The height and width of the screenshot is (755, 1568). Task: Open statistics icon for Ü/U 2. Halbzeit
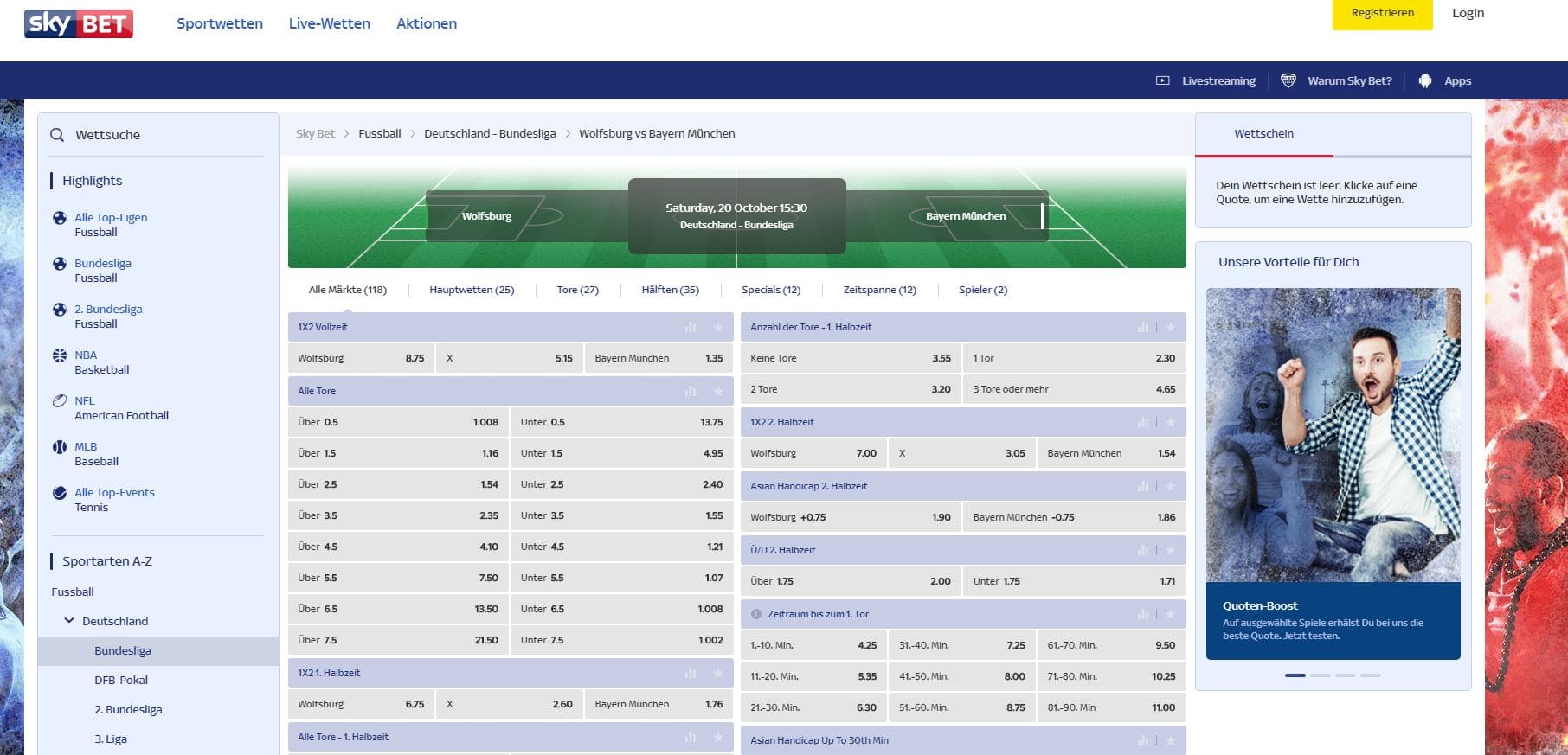click(x=1143, y=550)
